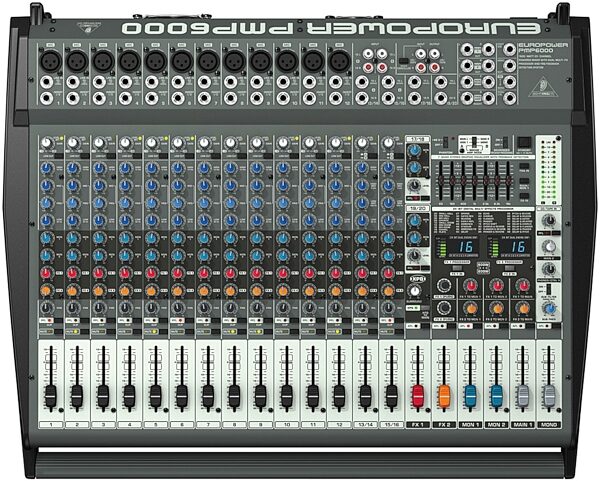600x481 pixels.
Task: Click the 'FX 1' fader label
Action: point(418,425)
